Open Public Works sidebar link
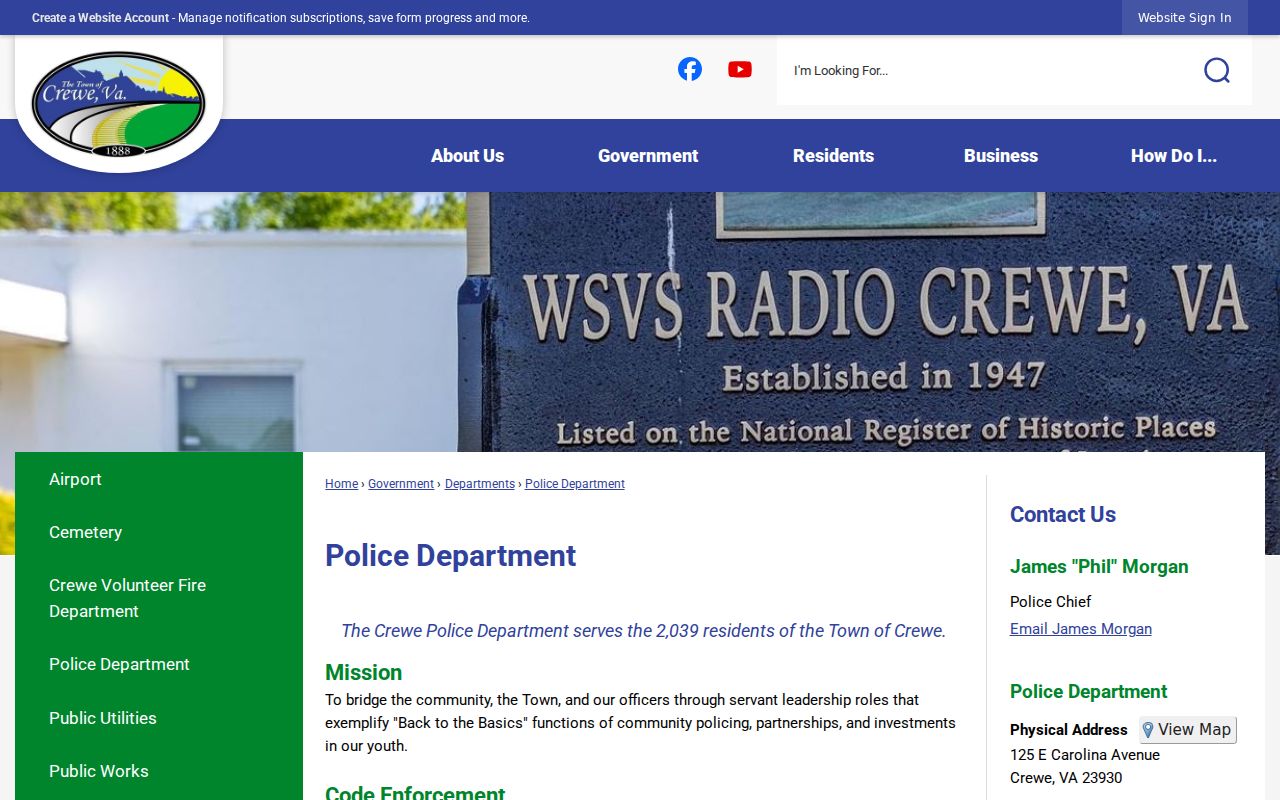Viewport: 1280px width, 800px height. pyautogui.click(x=158, y=771)
